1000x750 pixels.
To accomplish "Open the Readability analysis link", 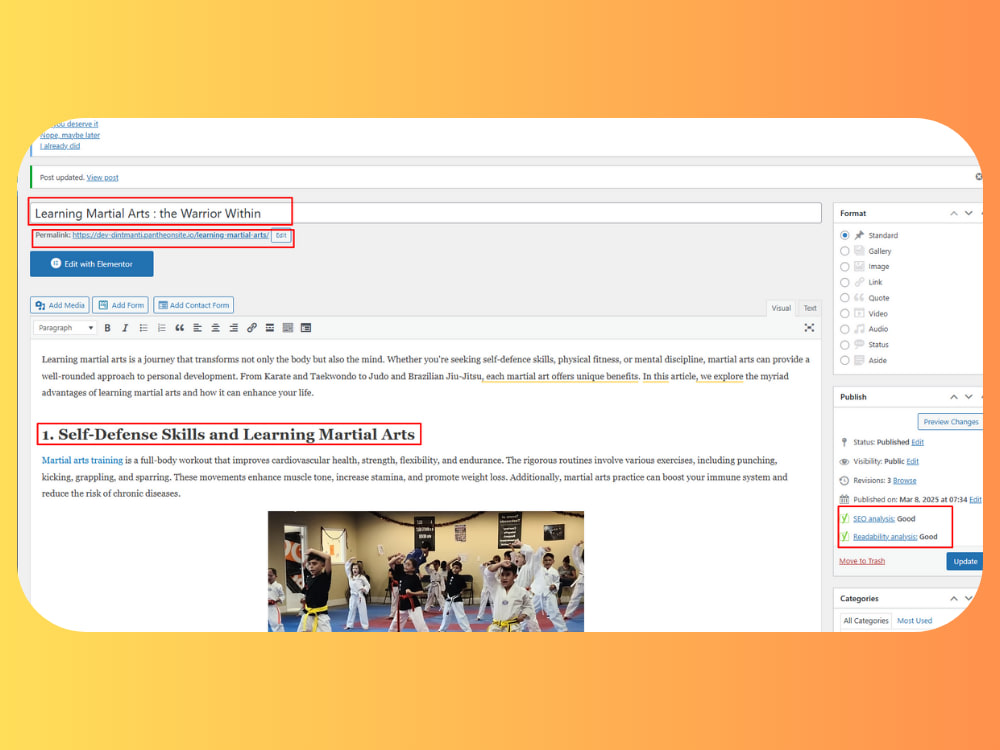I will [885, 536].
